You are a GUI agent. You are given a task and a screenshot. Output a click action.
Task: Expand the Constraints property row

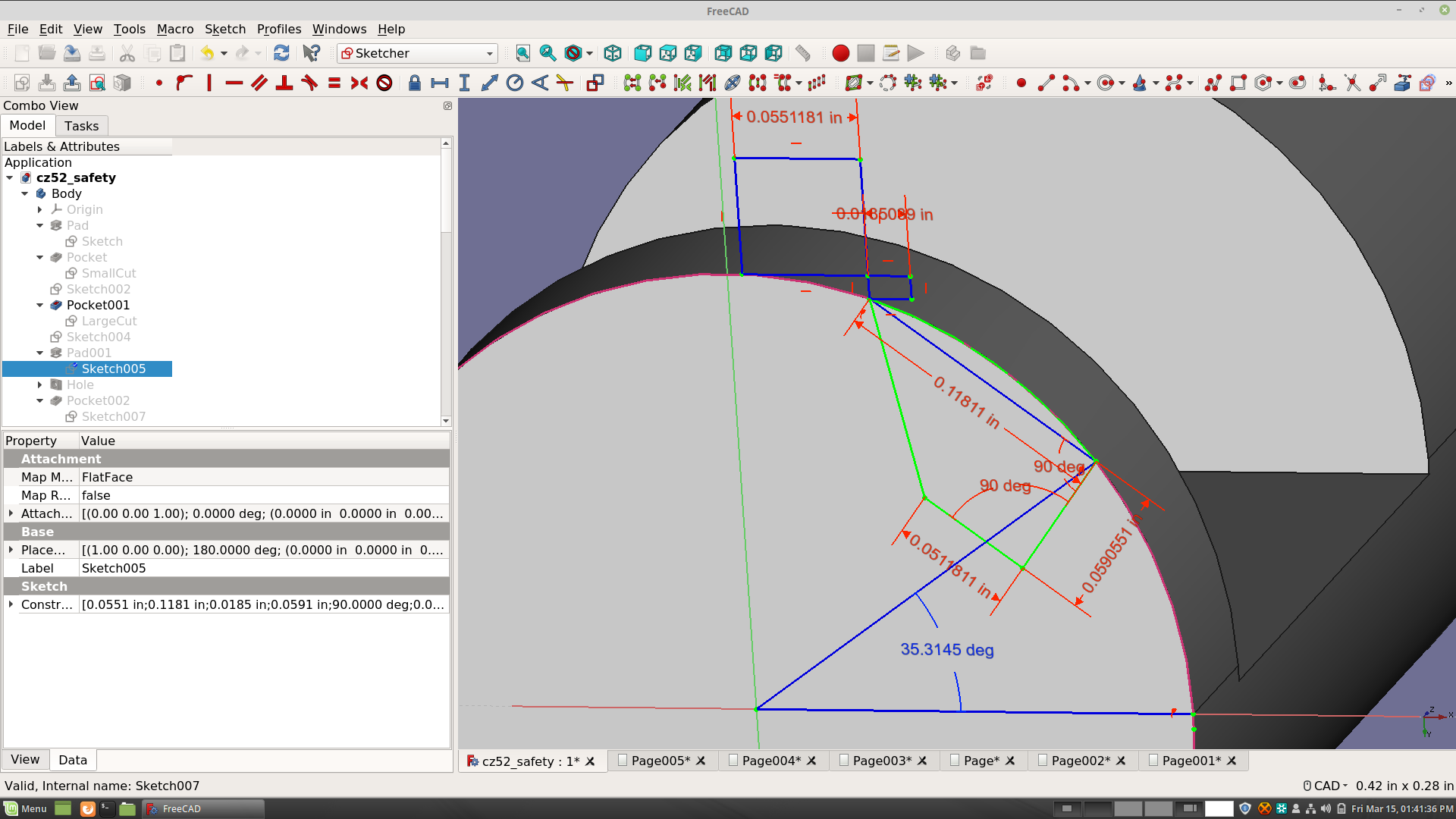[x=11, y=604]
